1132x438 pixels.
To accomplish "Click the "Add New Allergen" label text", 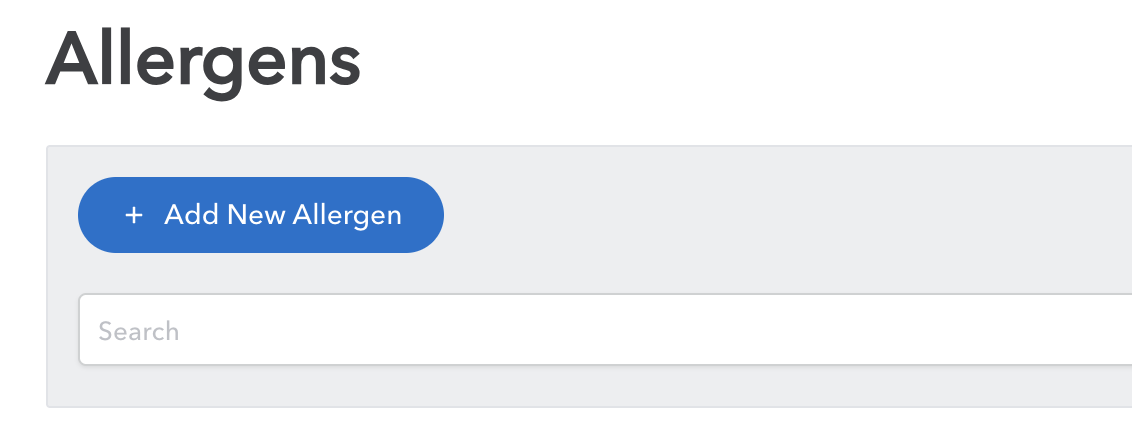I will coord(283,215).
